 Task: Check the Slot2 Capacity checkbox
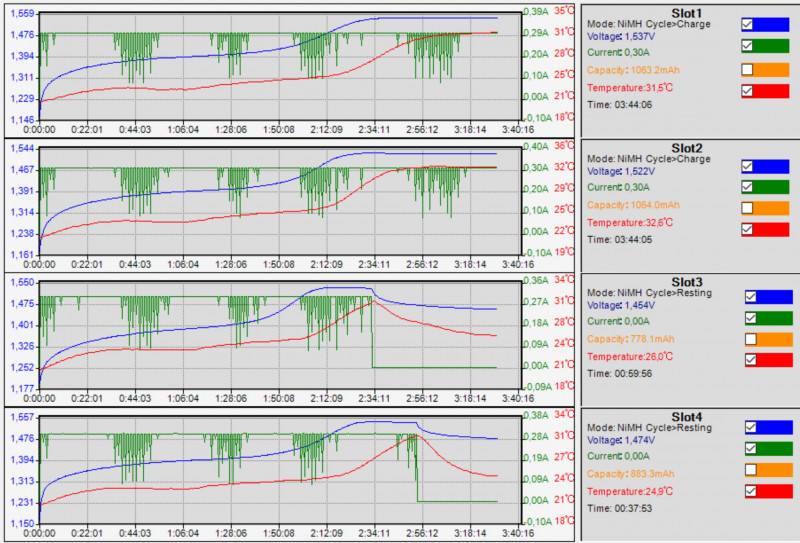pos(747,207)
